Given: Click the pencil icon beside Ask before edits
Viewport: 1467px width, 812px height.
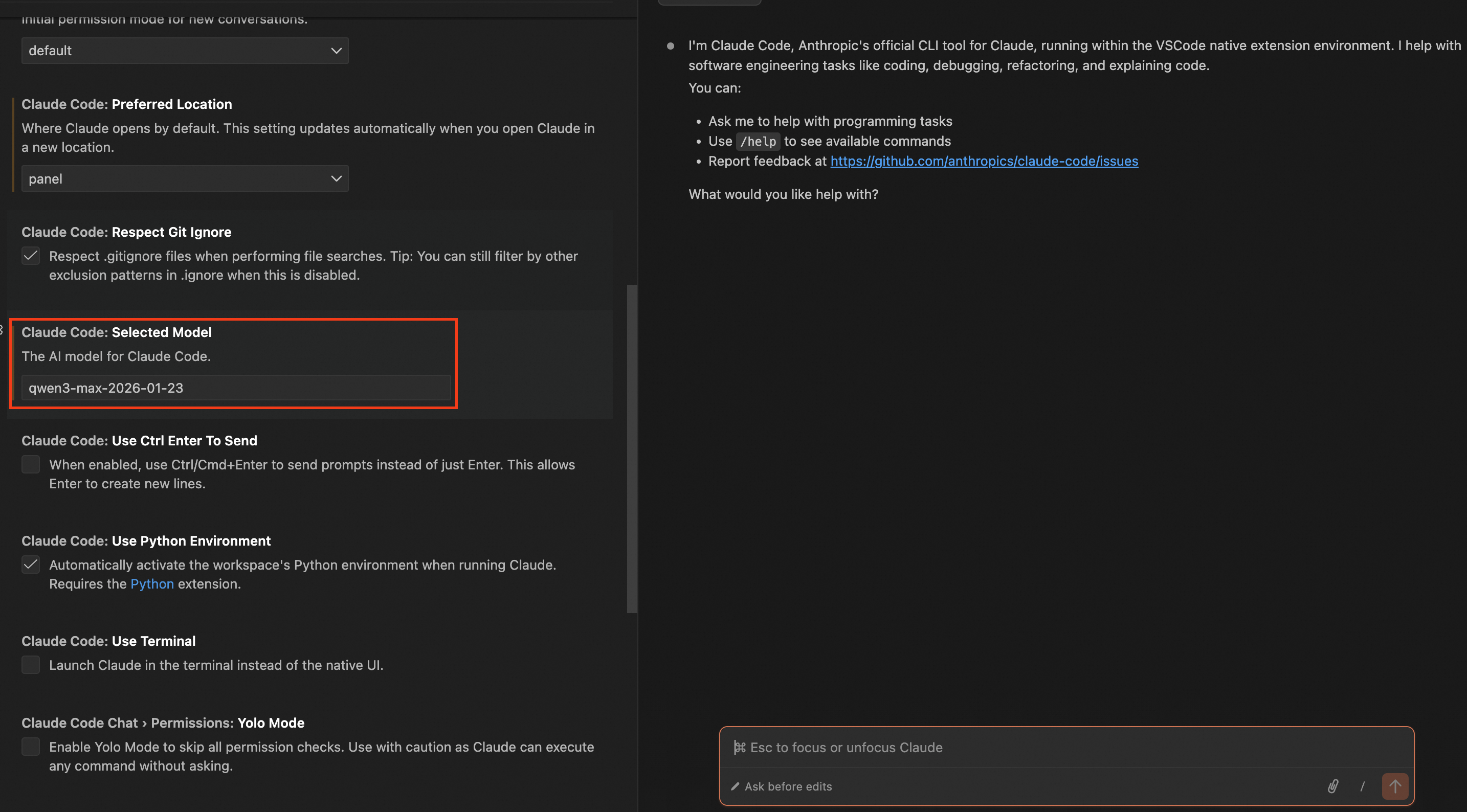Looking at the screenshot, I should tap(735, 786).
